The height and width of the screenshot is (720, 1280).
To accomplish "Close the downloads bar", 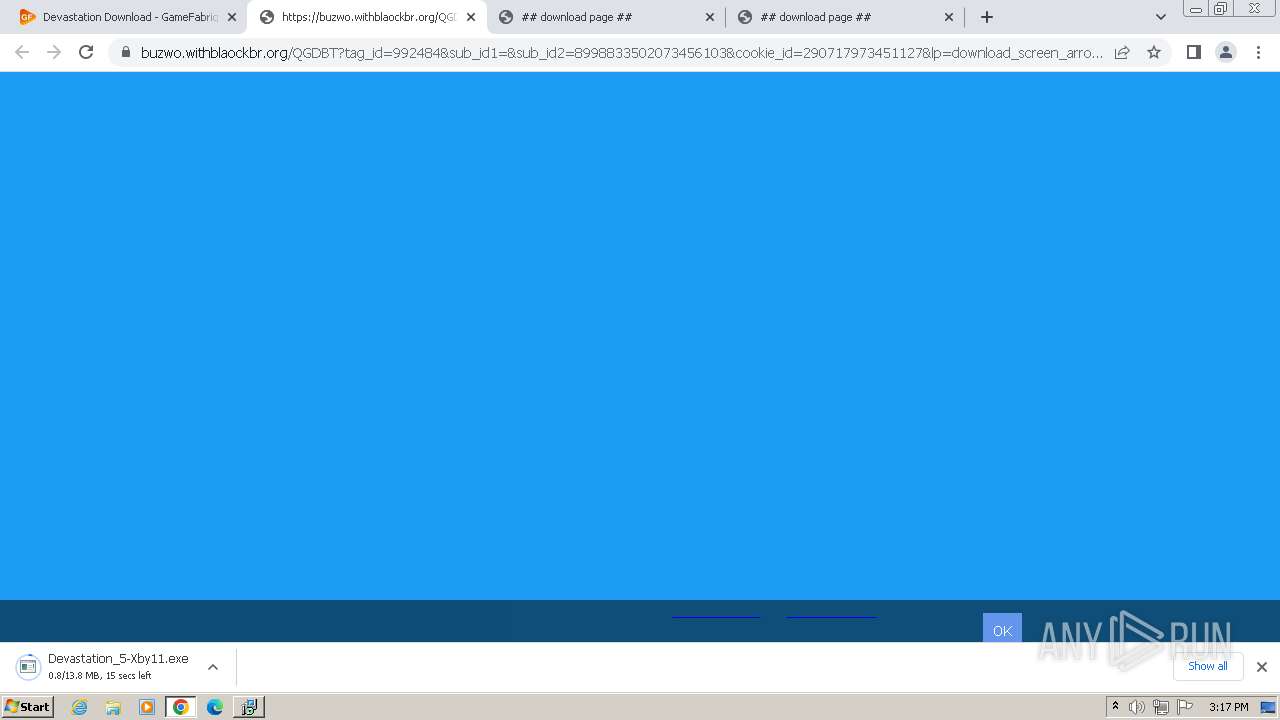I will (x=1262, y=667).
